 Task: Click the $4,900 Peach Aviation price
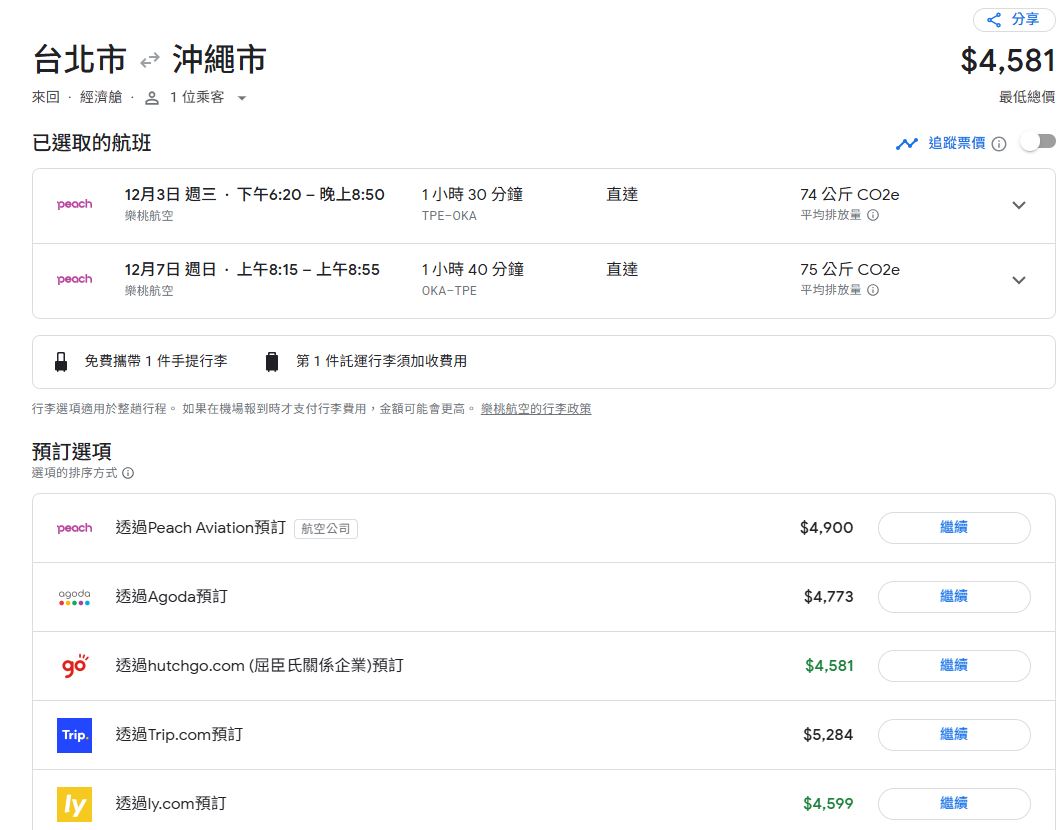coord(826,528)
